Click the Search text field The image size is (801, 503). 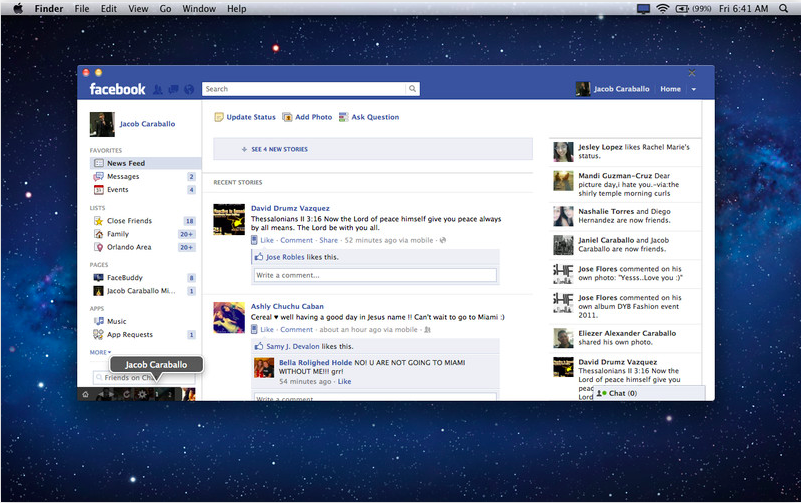tap(304, 89)
